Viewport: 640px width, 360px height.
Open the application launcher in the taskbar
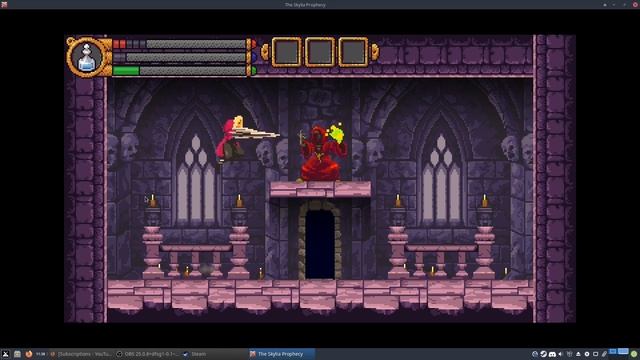point(5,354)
